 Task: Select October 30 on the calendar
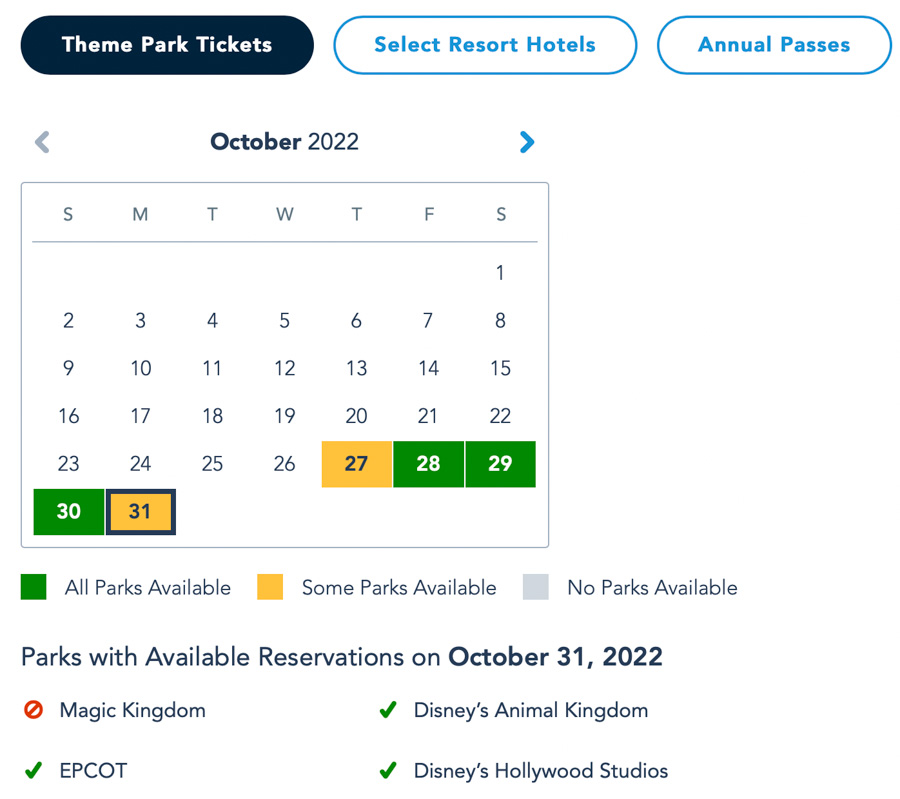tap(69, 512)
